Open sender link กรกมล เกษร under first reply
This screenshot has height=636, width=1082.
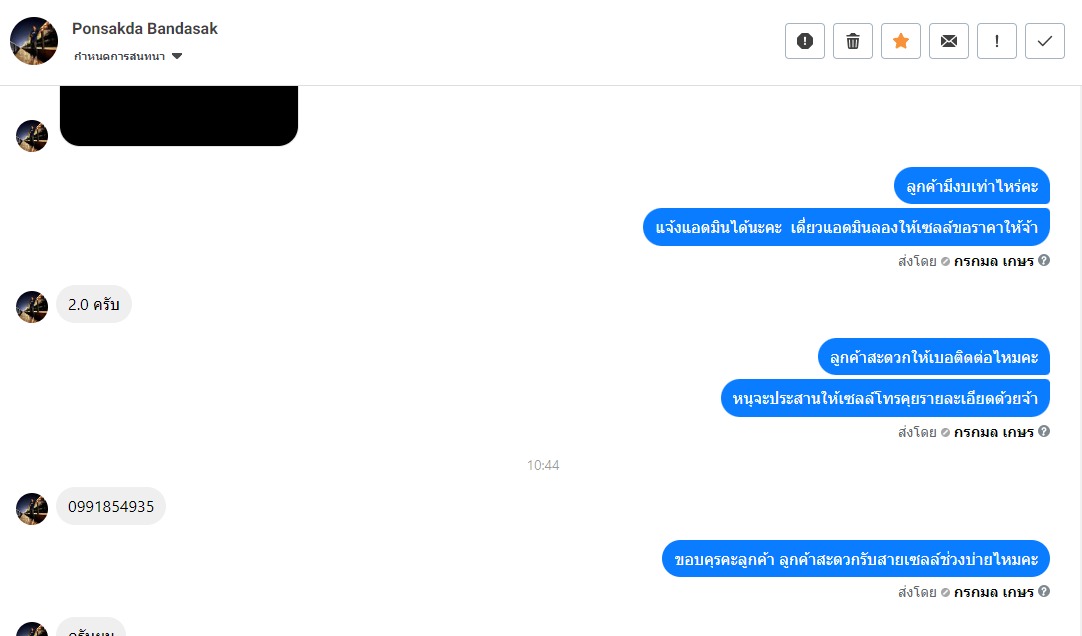click(994, 261)
